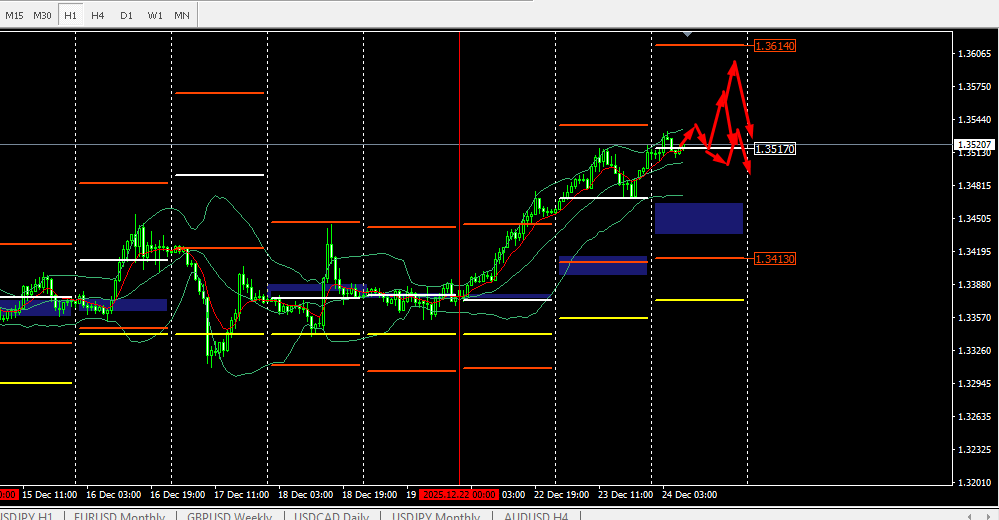999x520 pixels.
Task: Click the right chart-tabs scroll arrow
Action: (x=988, y=516)
